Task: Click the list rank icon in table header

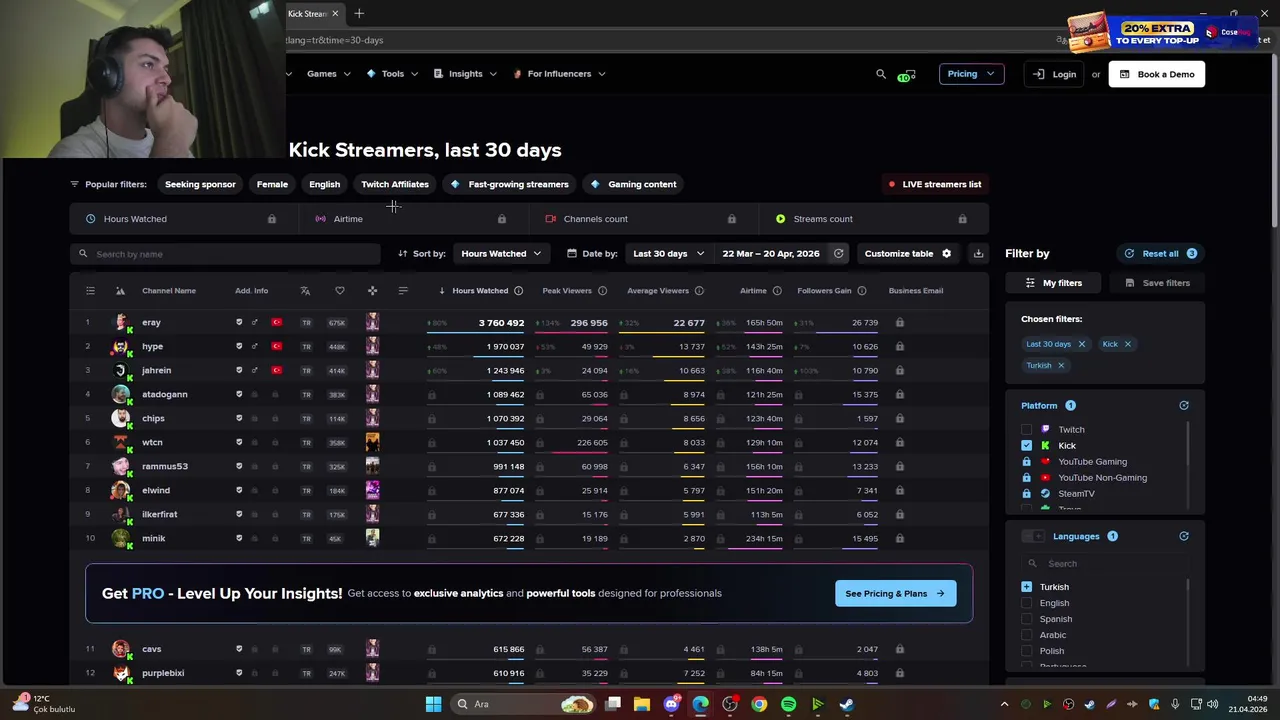Action: 90,291
